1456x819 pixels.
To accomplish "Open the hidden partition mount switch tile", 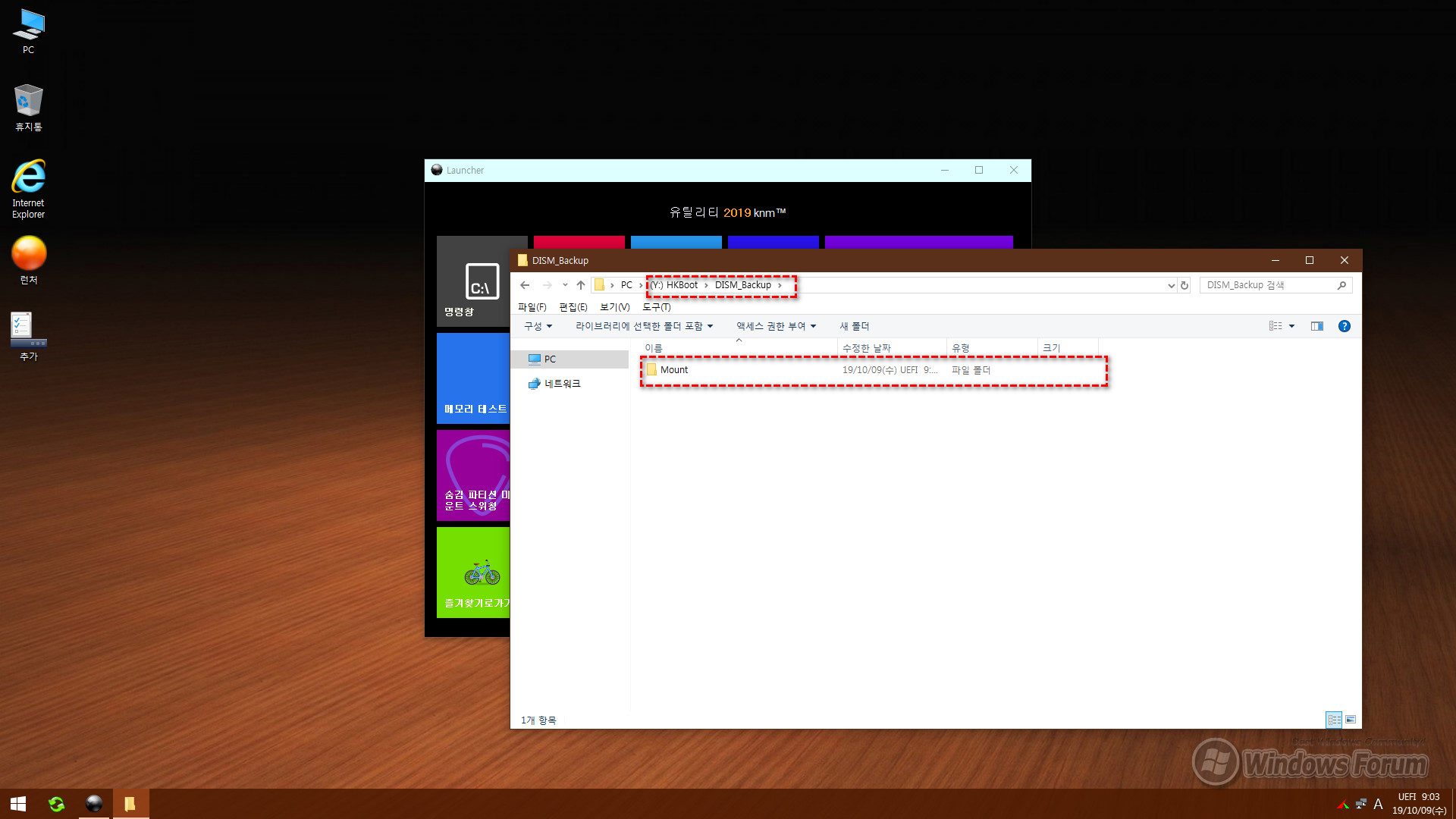I will click(x=473, y=475).
